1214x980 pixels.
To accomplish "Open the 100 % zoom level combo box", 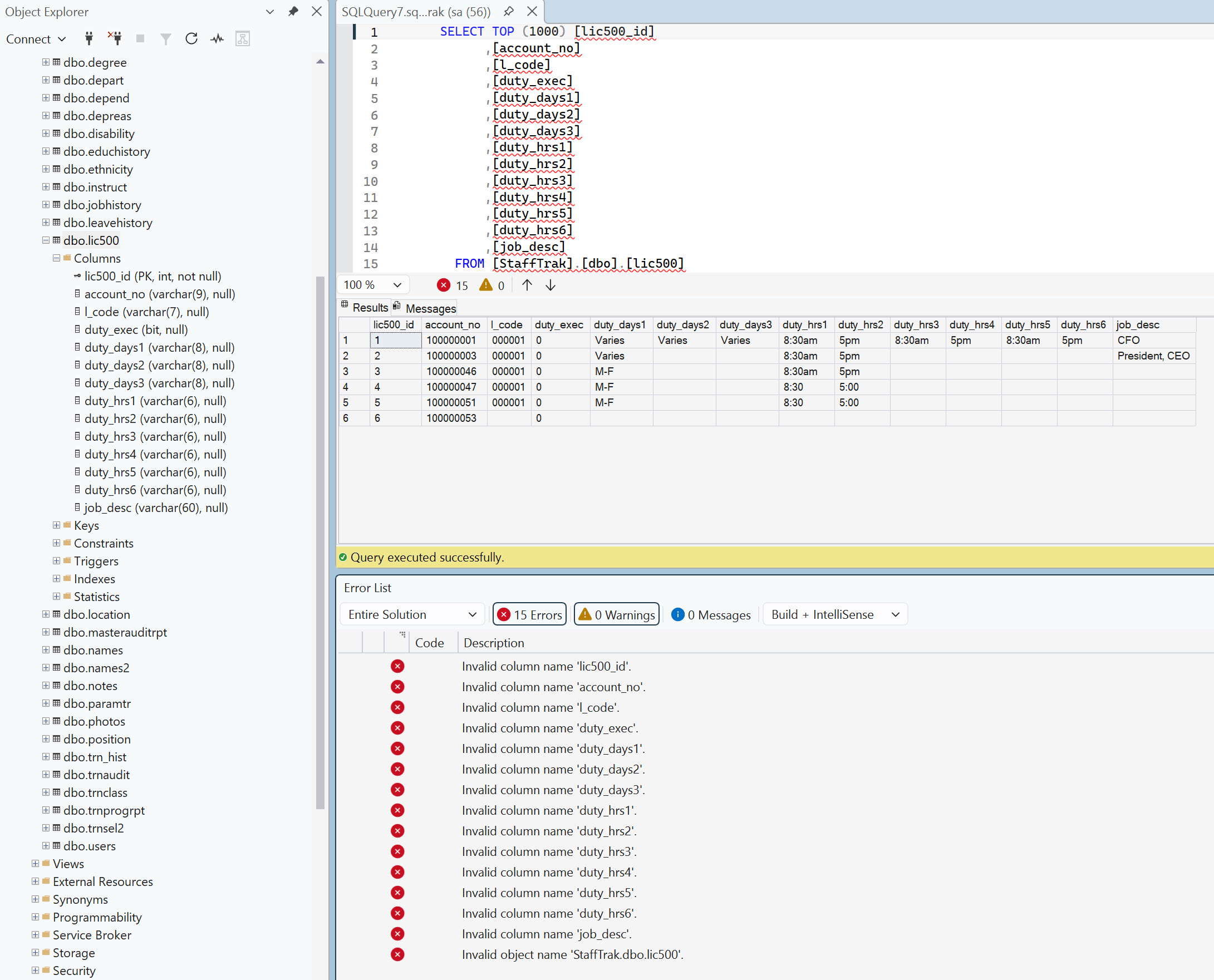I will (x=373, y=284).
